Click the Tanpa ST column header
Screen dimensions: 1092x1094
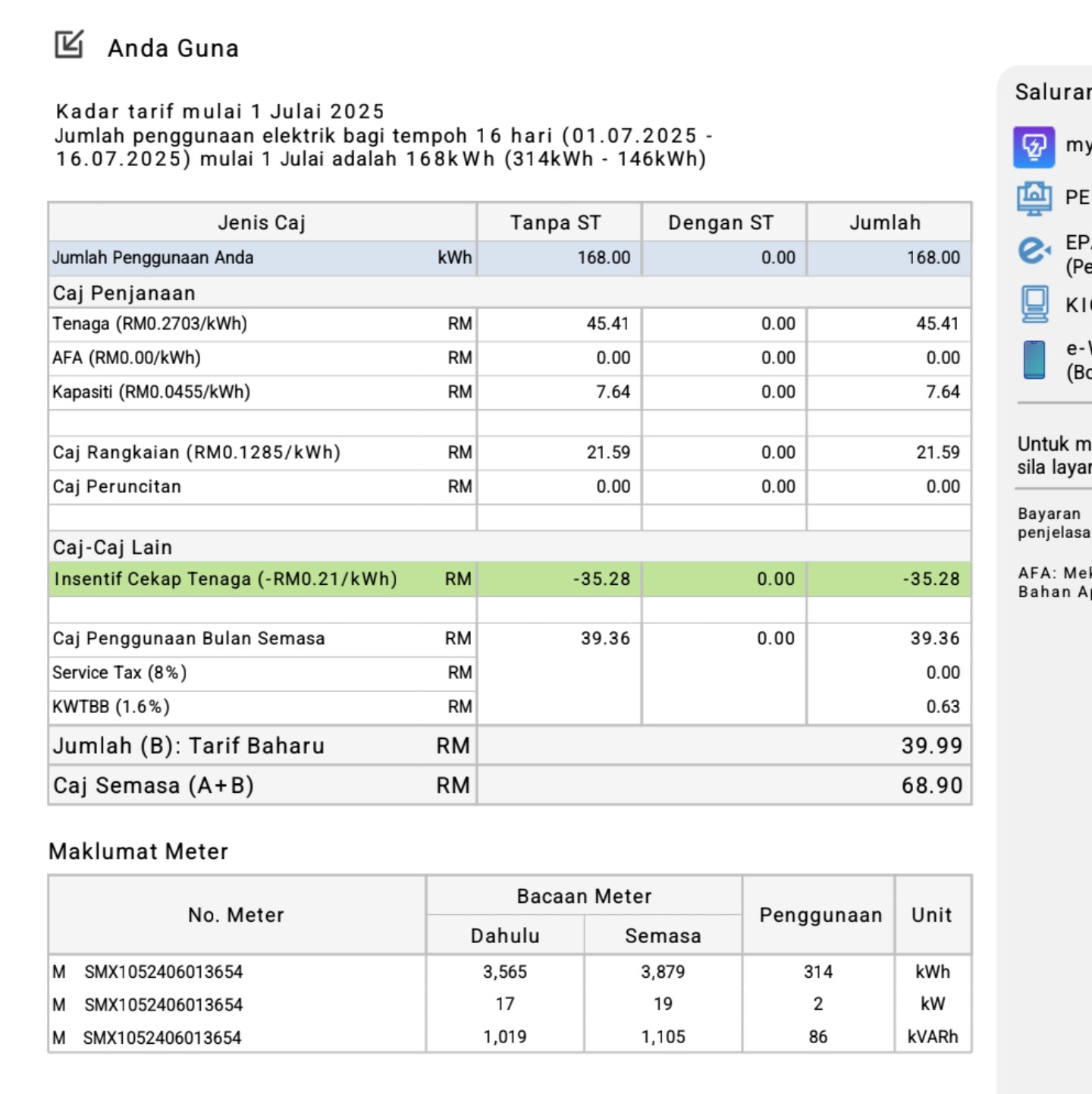point(556,223)
